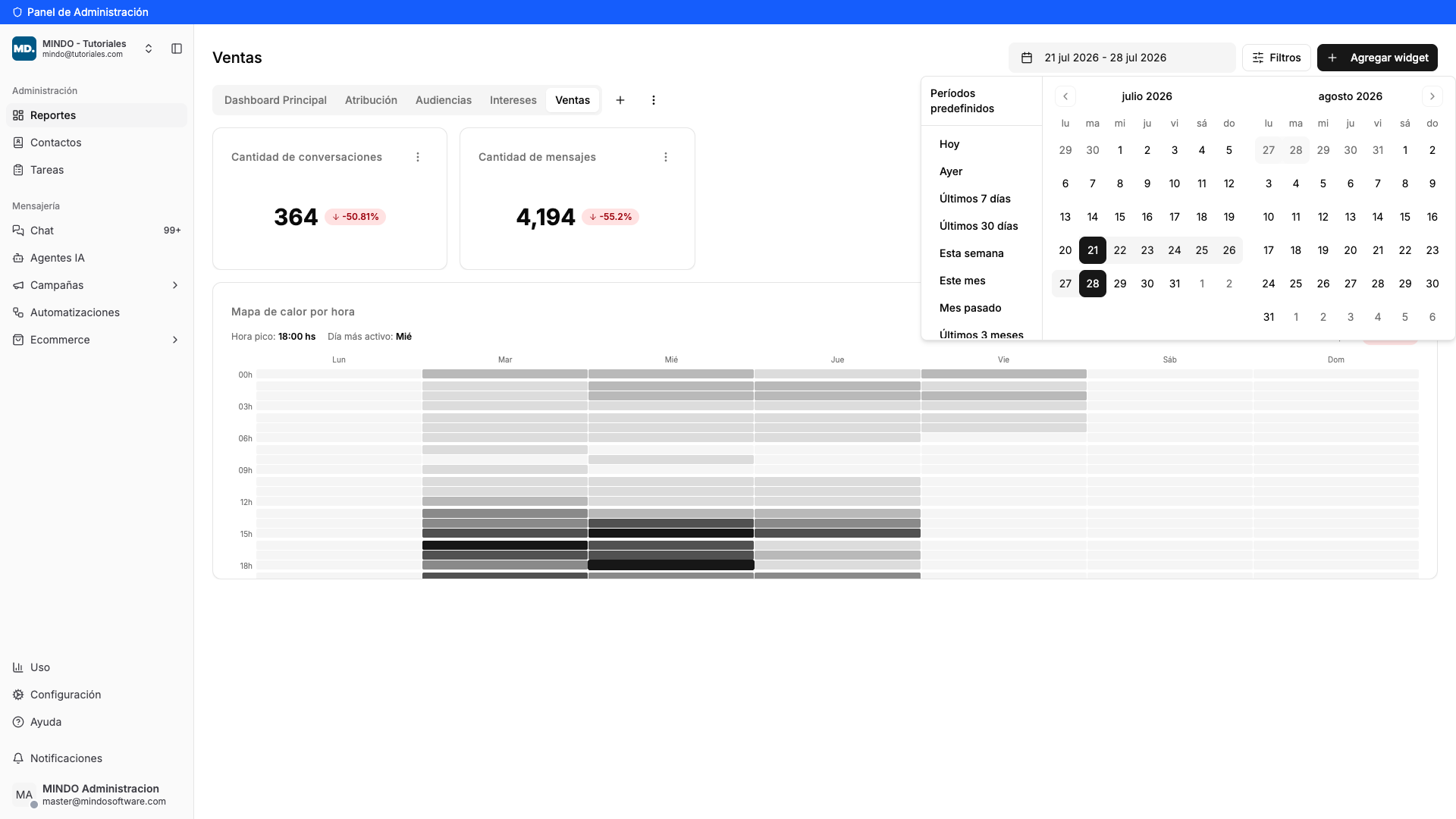Choose Últimos 30 días preset
Viewport: 1456px width, 819px height.
(982, 226)
